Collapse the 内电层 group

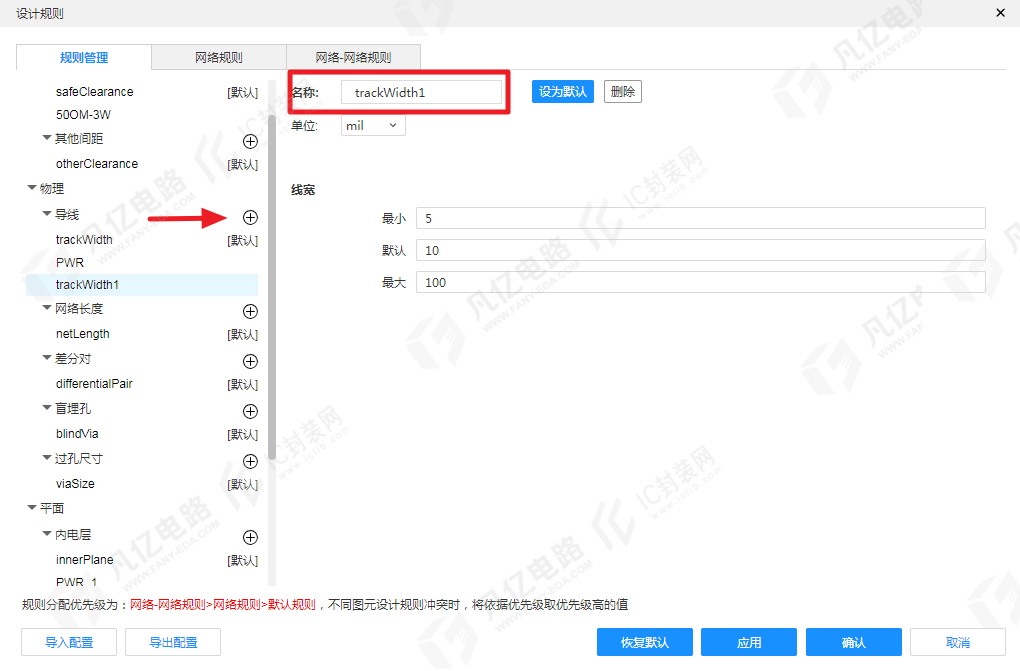coord(47,534)
